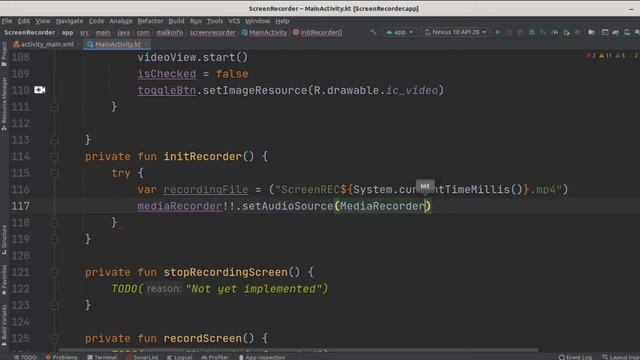Click the mediaRecorder reference on line 117
640x360 pixels.
[x=180, y=206]
